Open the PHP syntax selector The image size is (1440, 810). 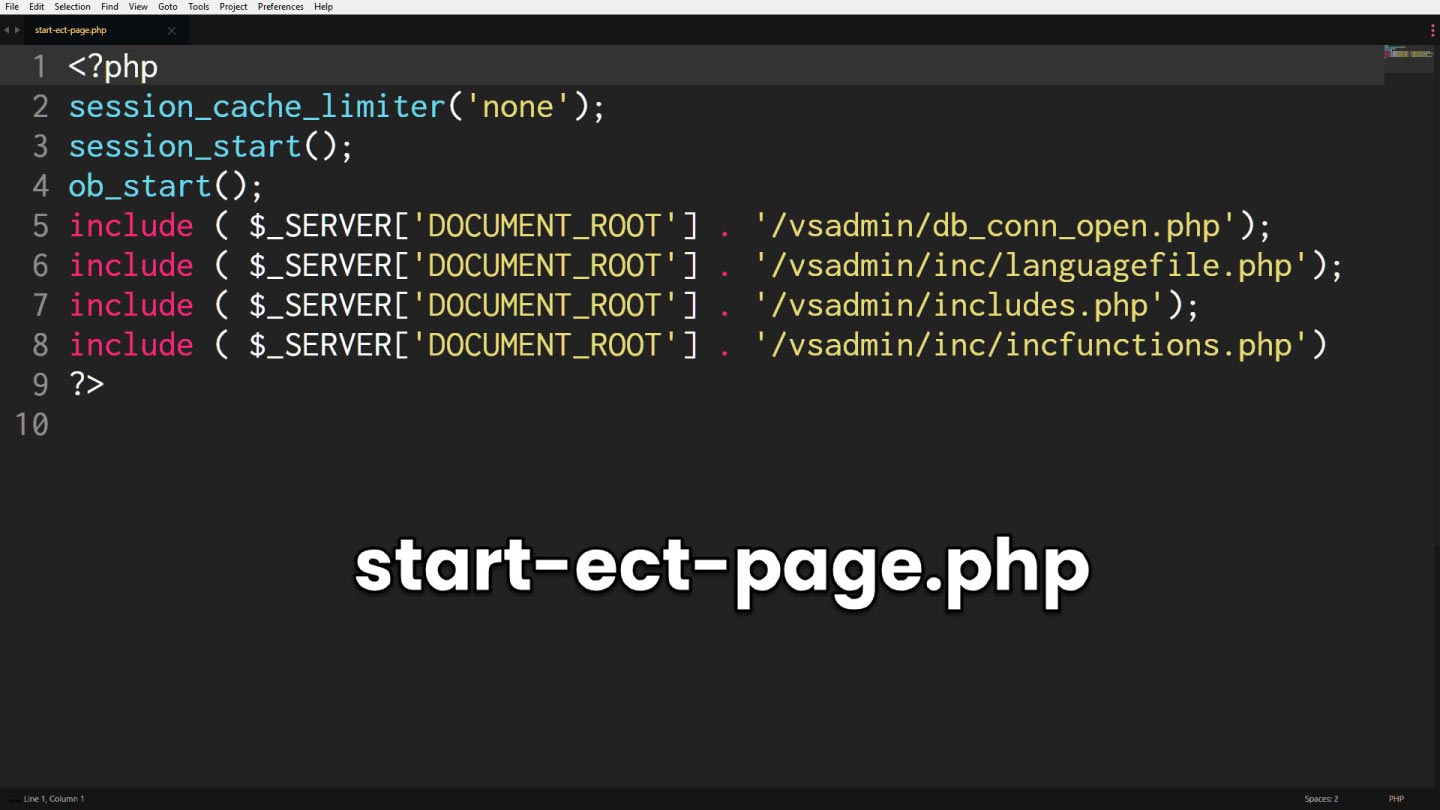click(x=1396, y=799)
